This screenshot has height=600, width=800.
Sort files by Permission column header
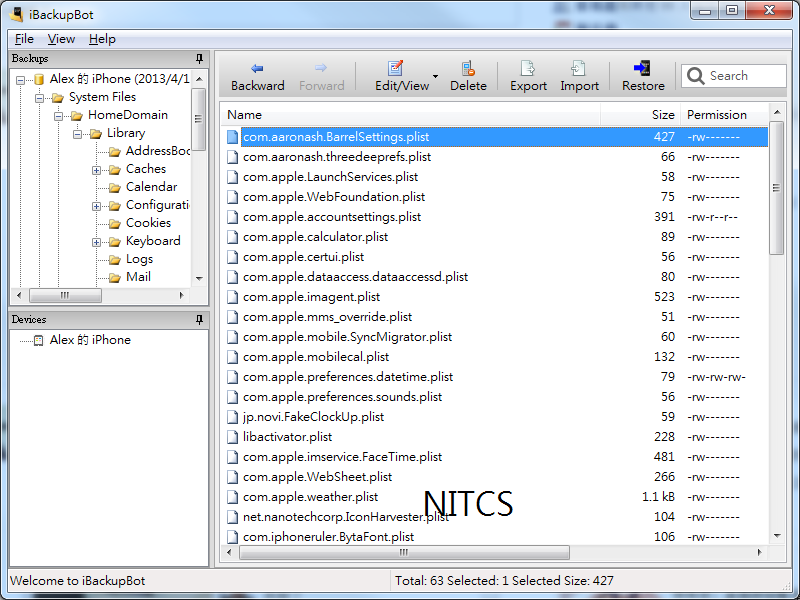pos(724,115)
